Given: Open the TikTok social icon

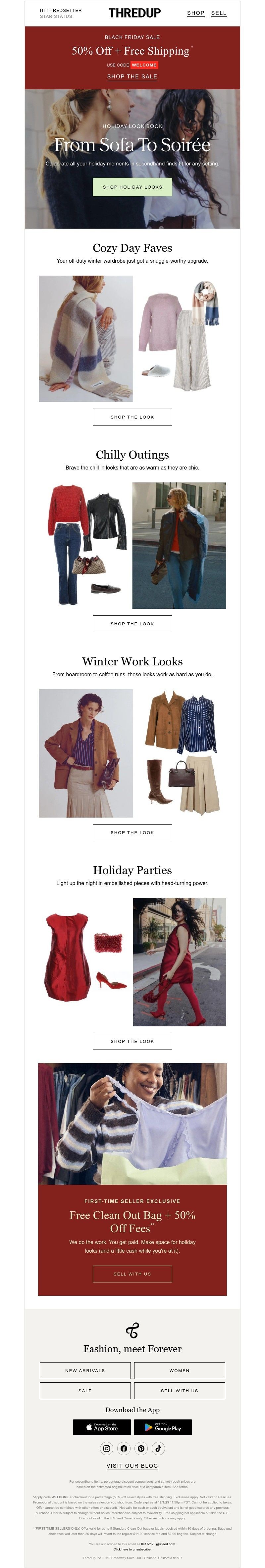Looking at the screenshot, I should point(158,1448).
